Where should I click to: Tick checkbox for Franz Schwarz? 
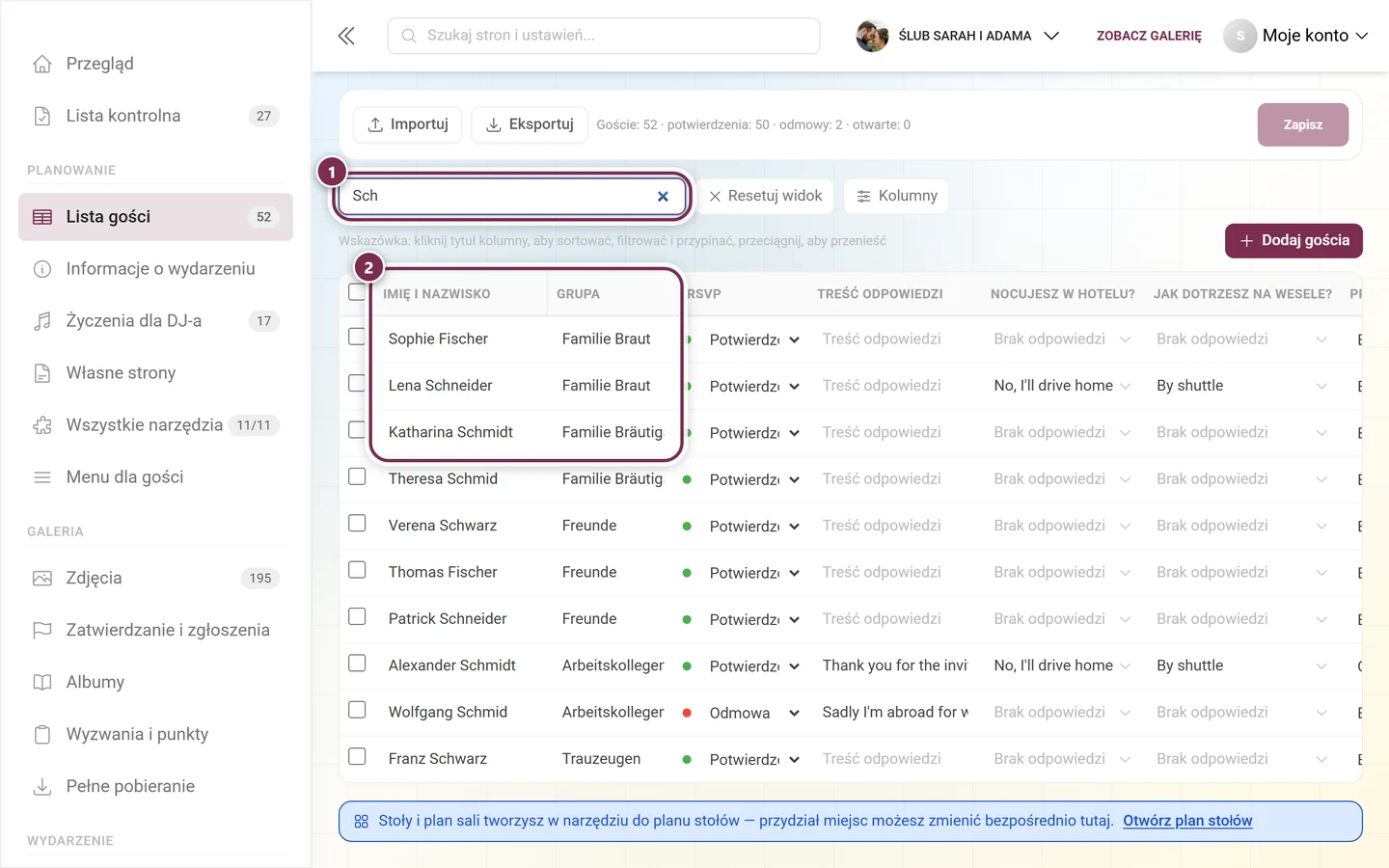pyautogui.click(x=357, y=756)
